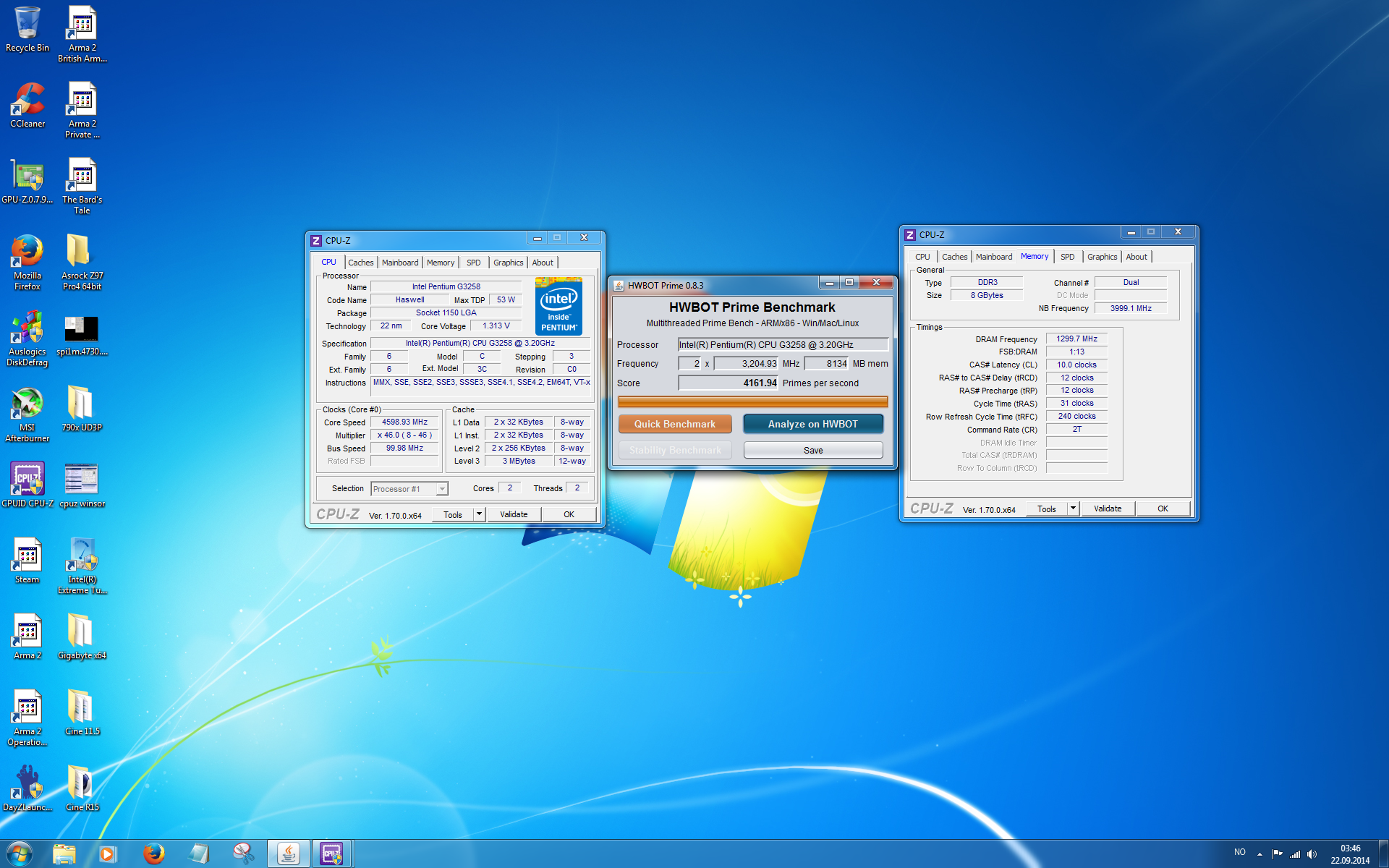Launch CPUID CPU-Z desktop shortcut
The image size is (1389, 868).
click(x=27, y=485)
